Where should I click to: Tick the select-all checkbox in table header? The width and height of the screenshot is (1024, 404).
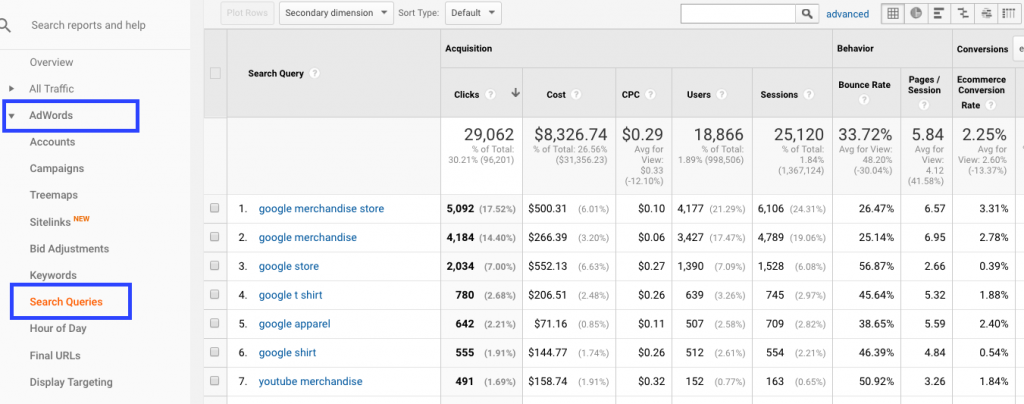click(x=216, y=74)
